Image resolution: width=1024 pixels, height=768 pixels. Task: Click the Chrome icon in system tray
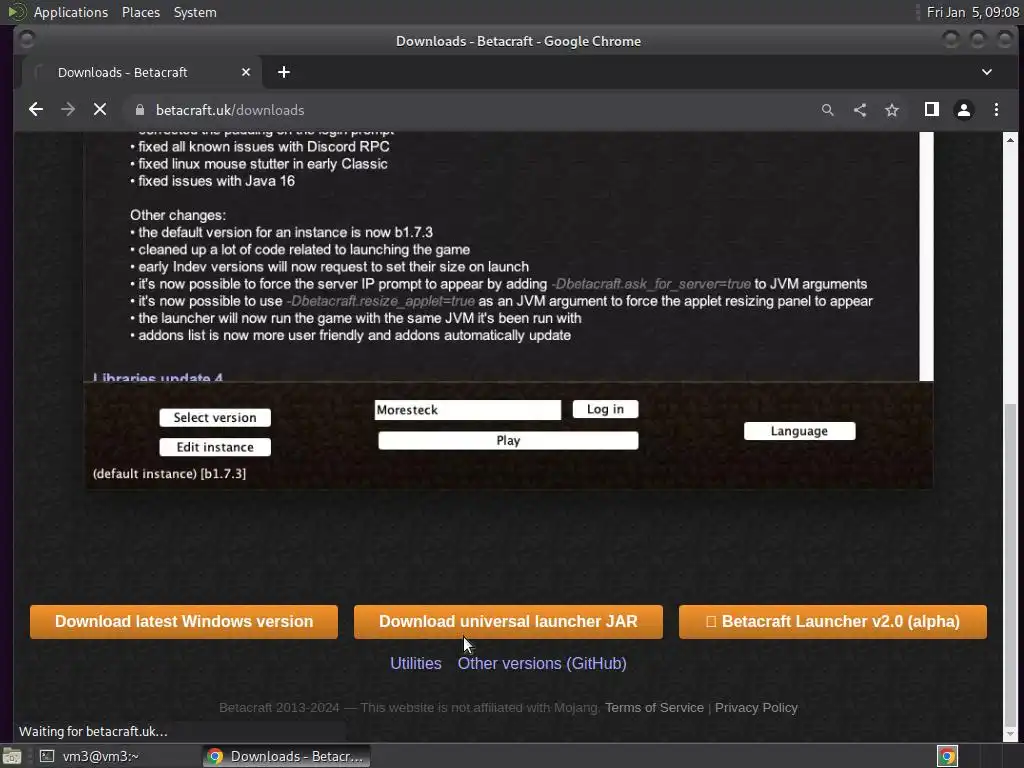click(x=947, y=756)
